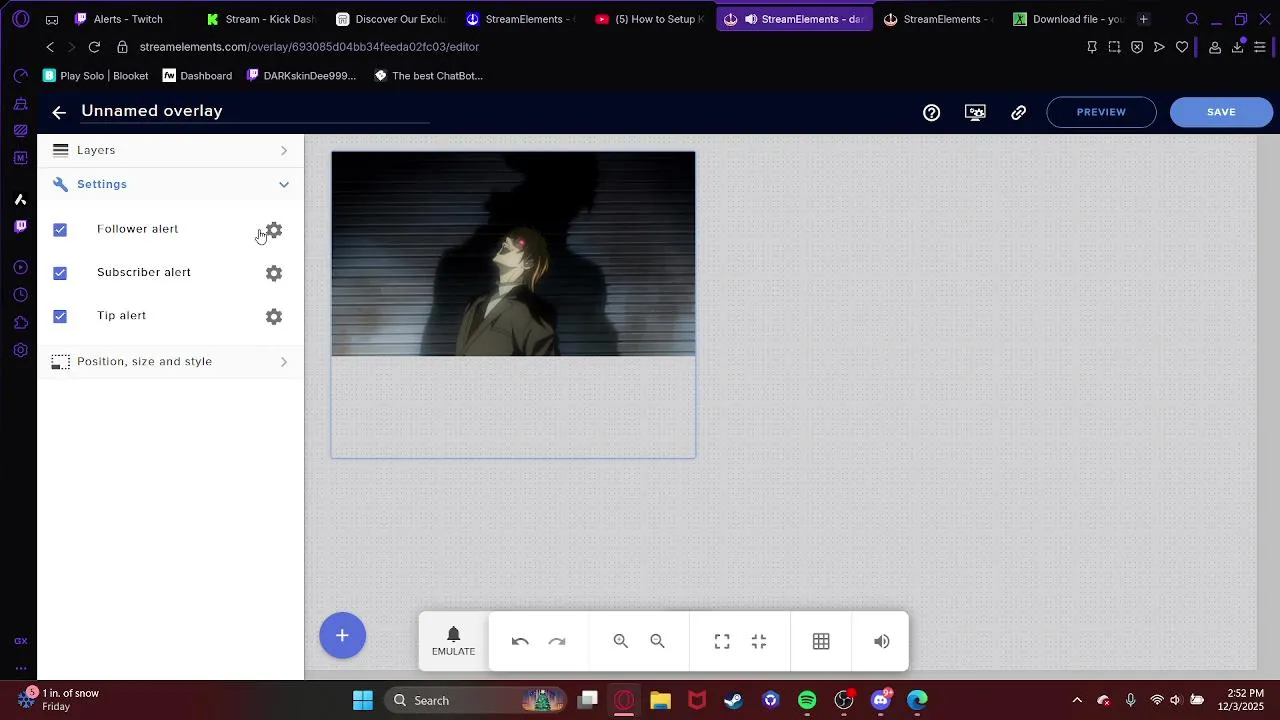Click the browser address bar URL

(309, 47)
